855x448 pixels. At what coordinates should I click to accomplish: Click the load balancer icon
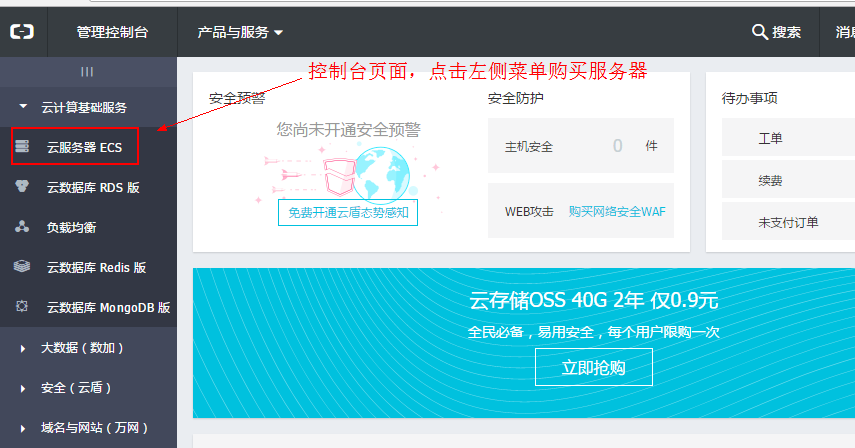pos(22,227)
